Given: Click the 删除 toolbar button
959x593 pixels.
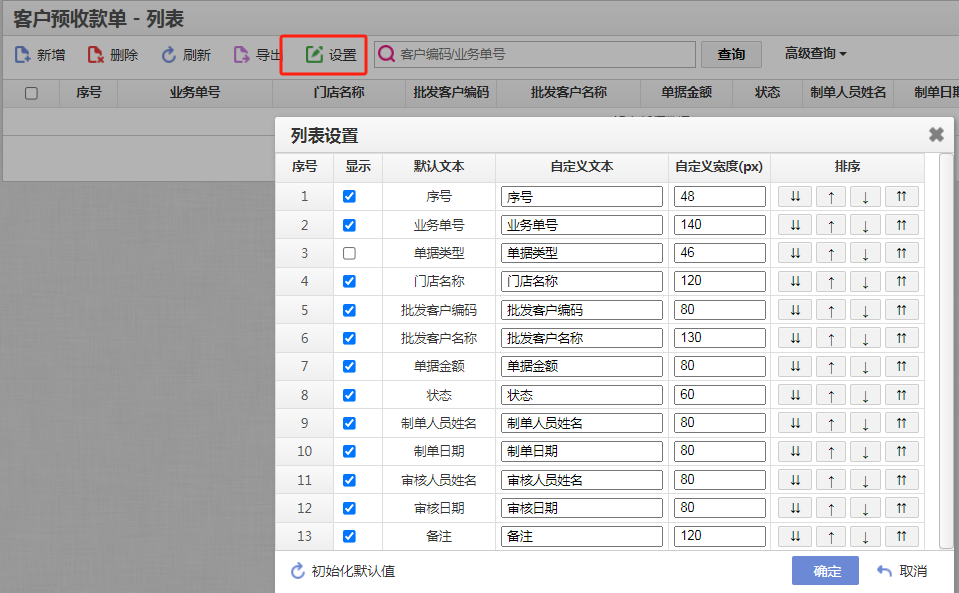Looking at the screenshot, I should click(x=113, y=55).
